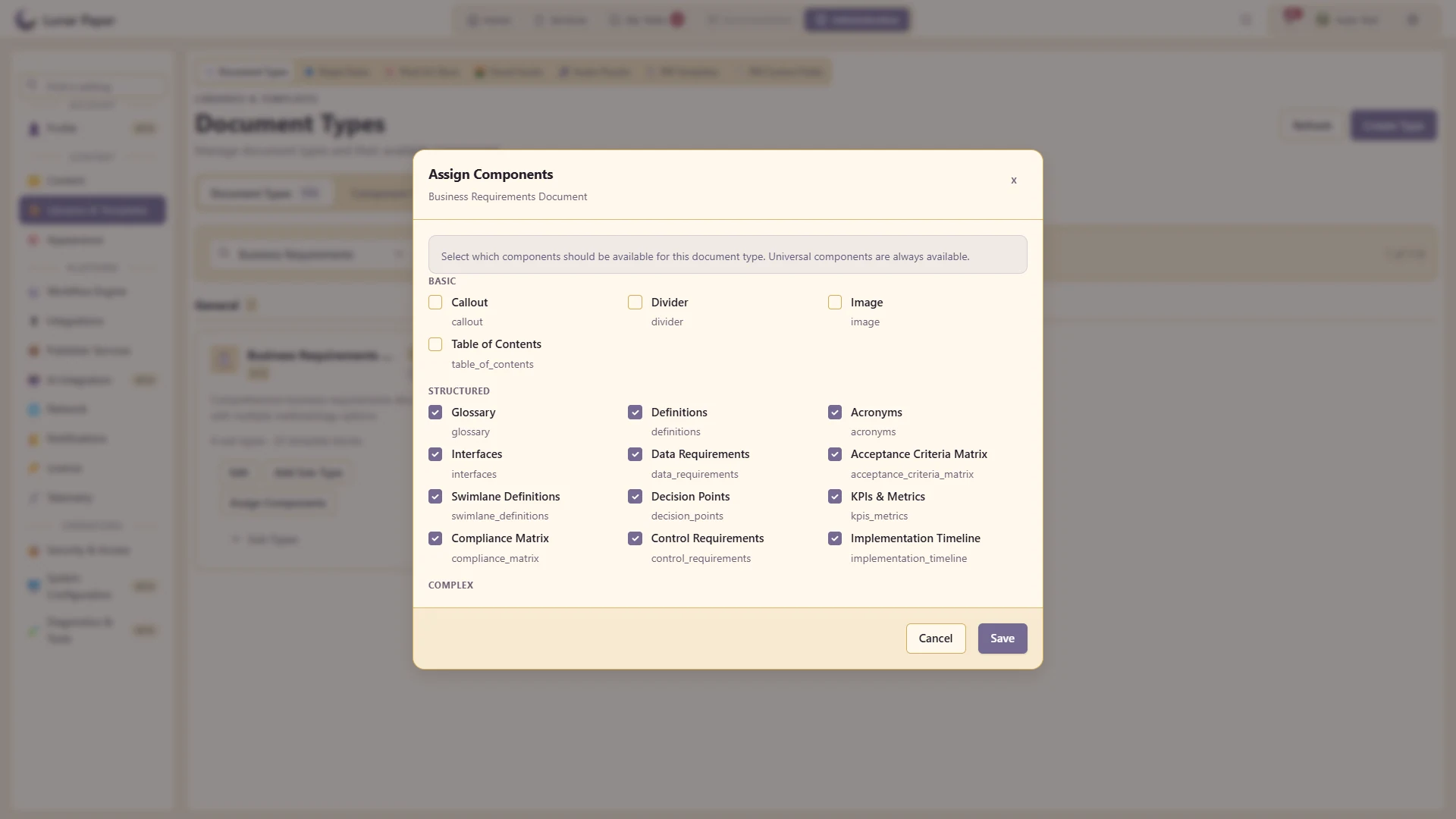Uncheck the Data Requirements component
This screenshot has height=819, width=1456.
tap(635, 454)
